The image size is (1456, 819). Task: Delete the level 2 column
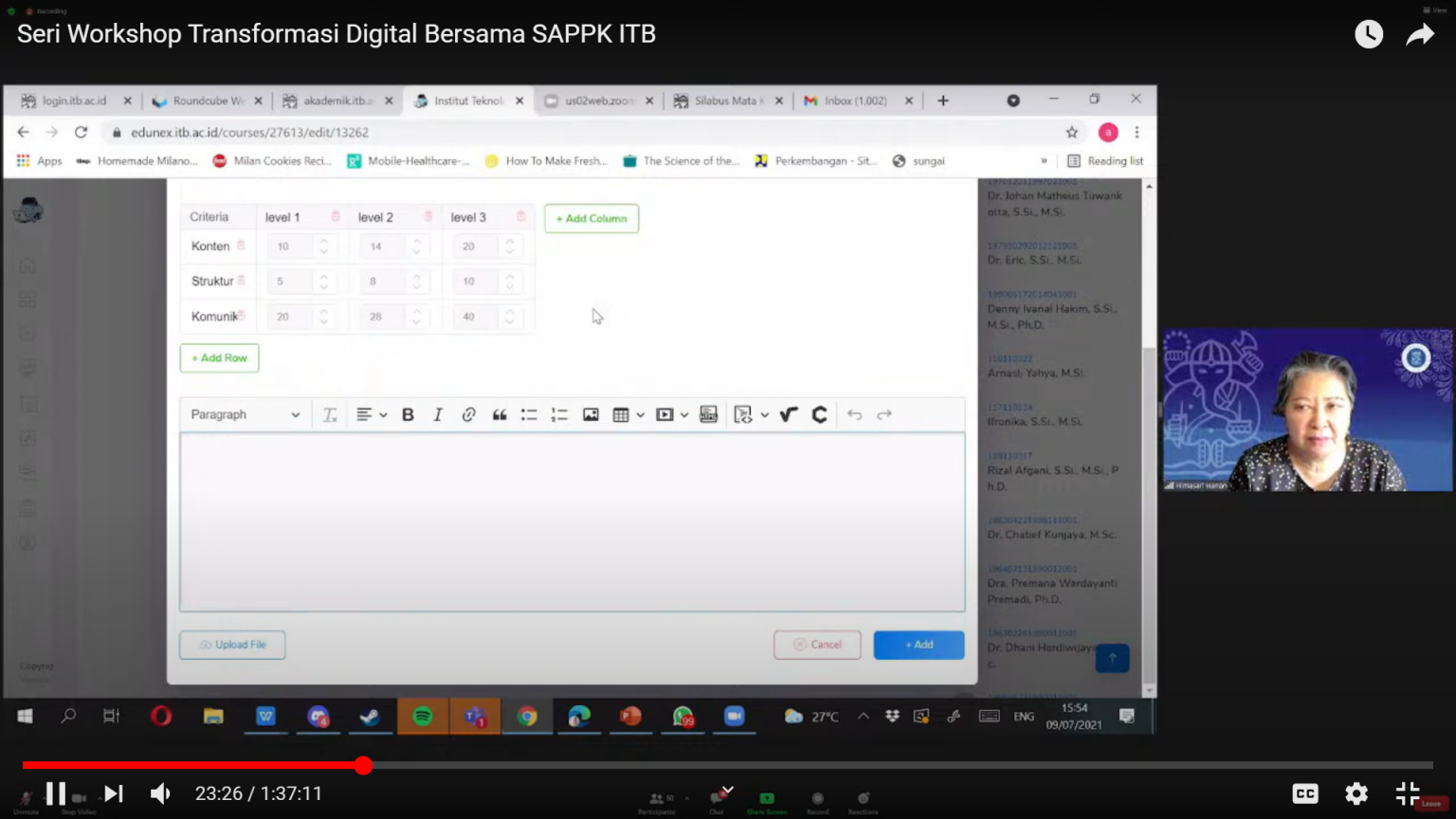tap(428, 216)
